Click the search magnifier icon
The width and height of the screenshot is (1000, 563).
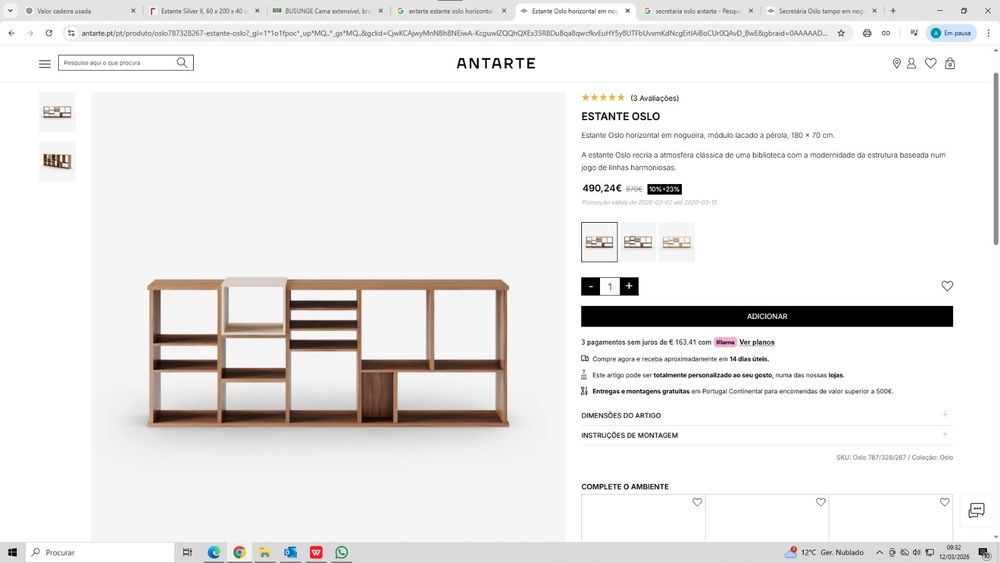pos(182,62)
